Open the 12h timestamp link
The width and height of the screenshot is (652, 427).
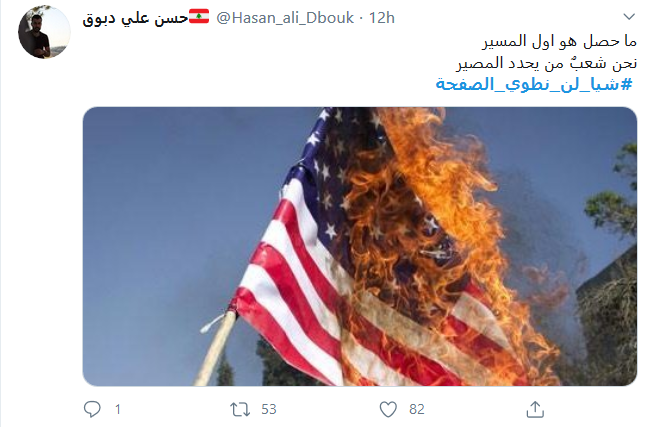[x=382, y=18]
